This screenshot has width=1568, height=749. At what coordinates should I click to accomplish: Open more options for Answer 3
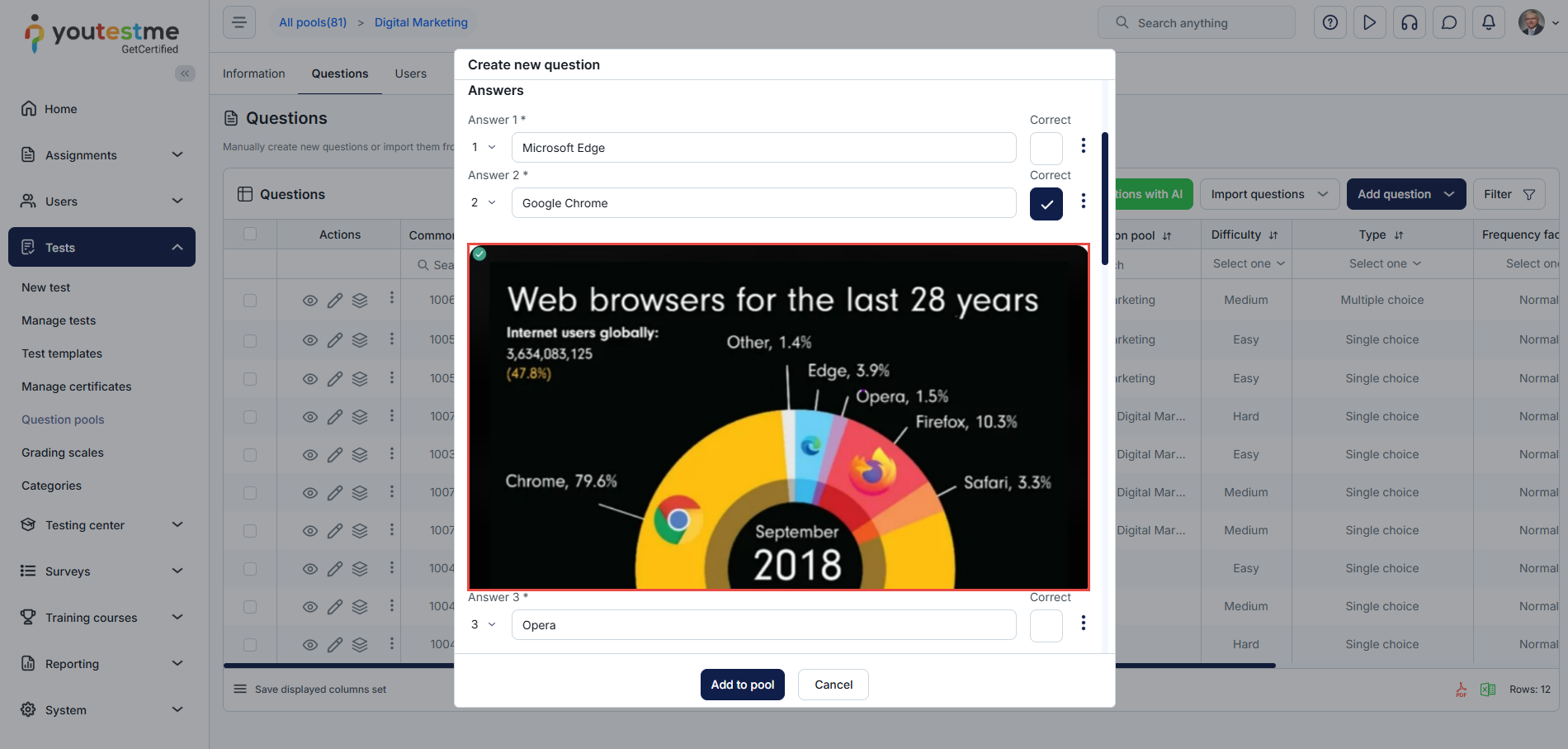(1084, 623)
